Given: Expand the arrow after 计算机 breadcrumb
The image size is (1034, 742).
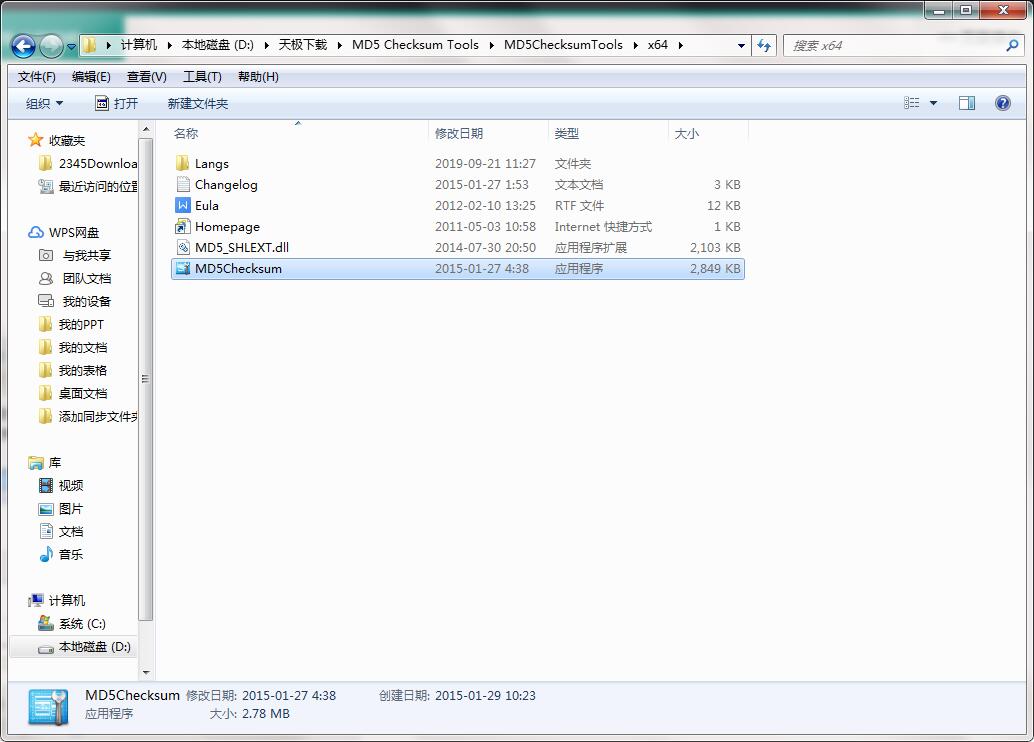Looking at the screenshot, I should pyautogui.click(x=169, y=45).
